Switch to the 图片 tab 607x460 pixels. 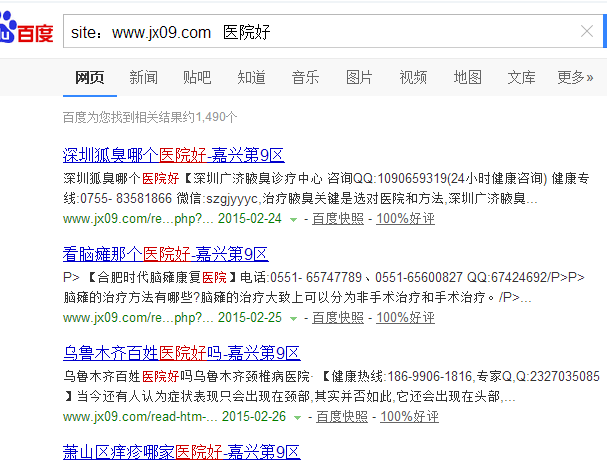click(359, 77)
